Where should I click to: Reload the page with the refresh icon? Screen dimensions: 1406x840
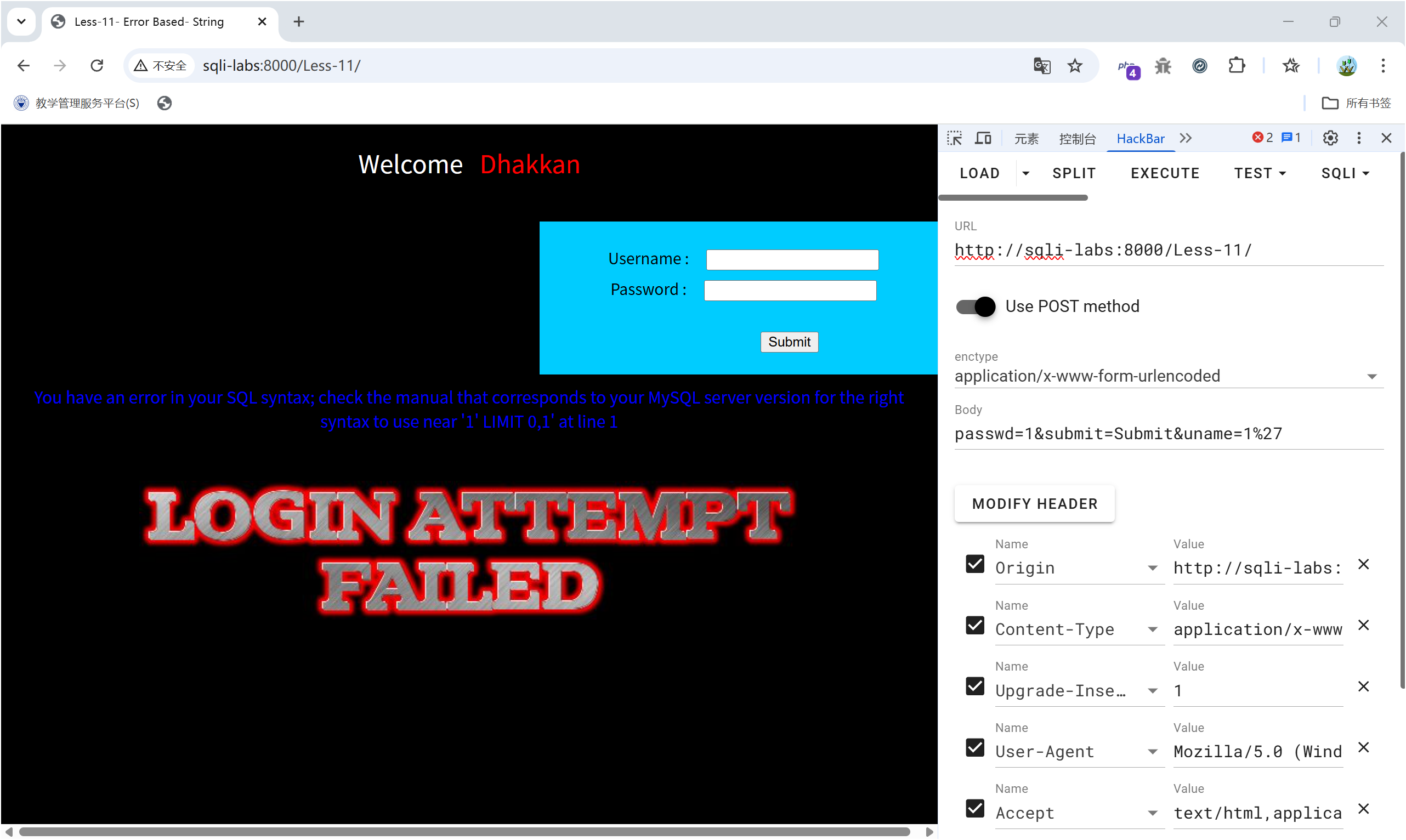coord(97,66)
